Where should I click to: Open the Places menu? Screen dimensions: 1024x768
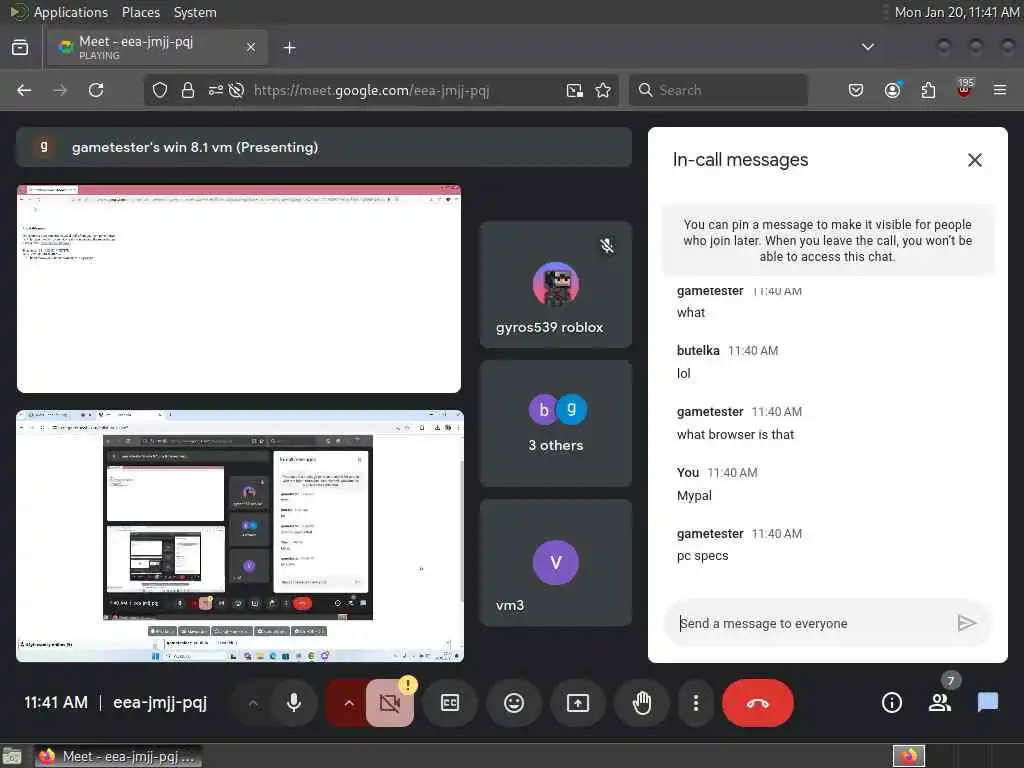coord(140,12)
